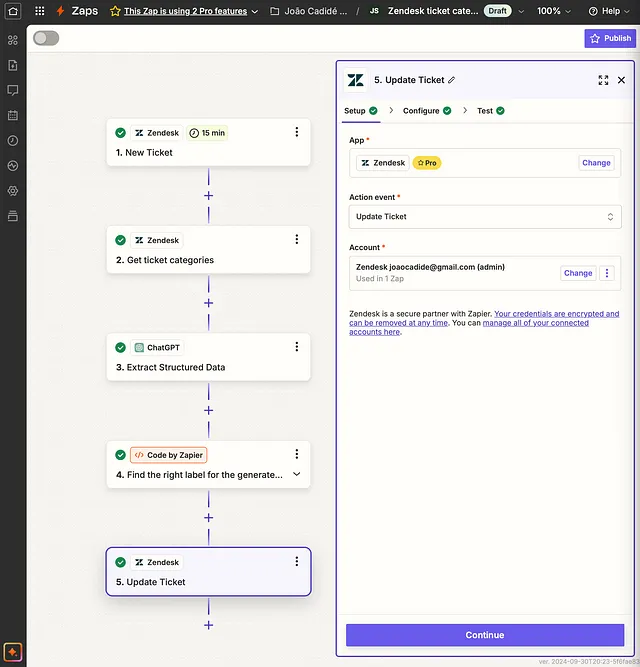Open the Action event dropdown
Viewport: 640px width, 667px height.
click(485, 217)
